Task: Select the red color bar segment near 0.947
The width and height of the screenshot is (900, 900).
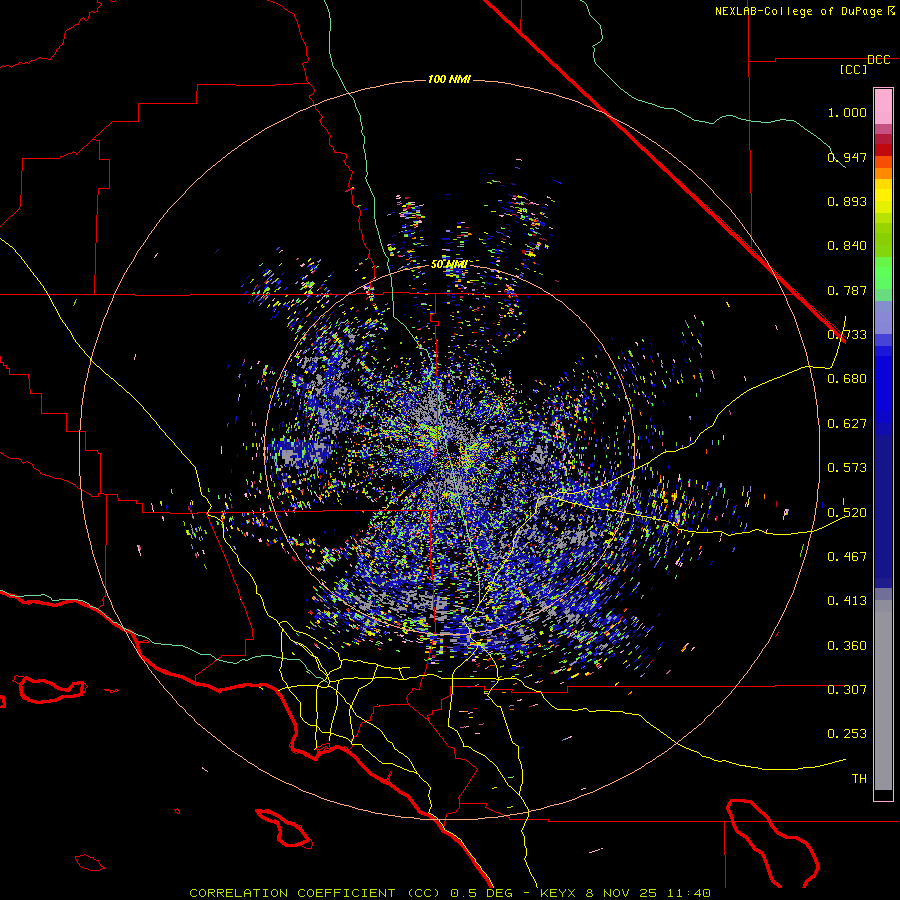Action: pos(883,149)
